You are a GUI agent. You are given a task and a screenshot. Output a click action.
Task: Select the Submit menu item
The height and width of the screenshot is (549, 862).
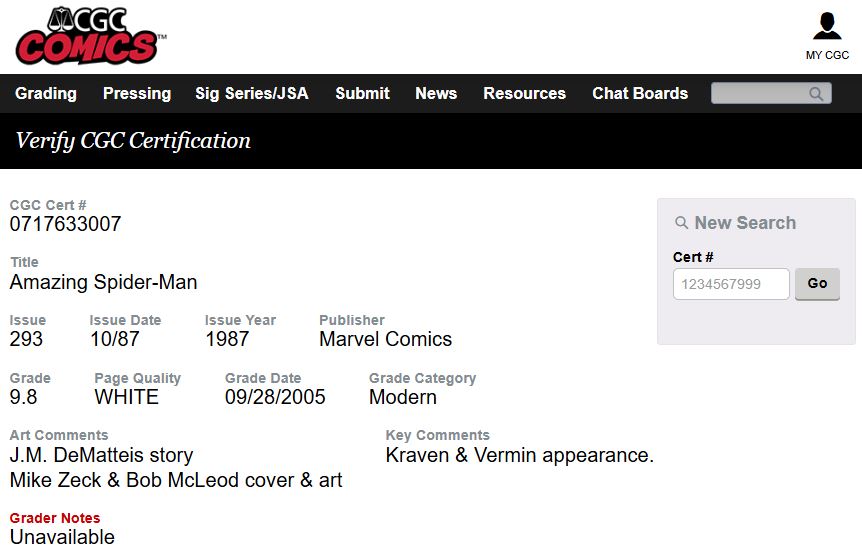362,93
